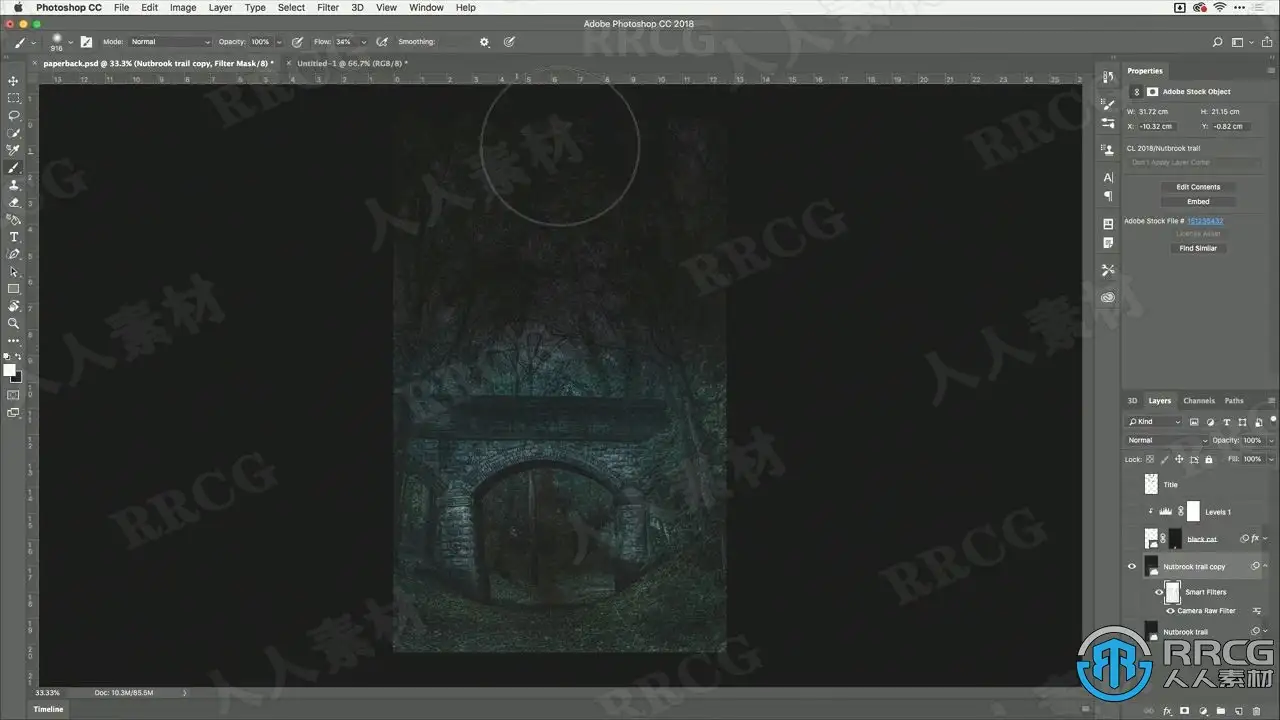Click the Edit Contents button
The height and width of the screenshot is (720, 1280).
click(1198, 187)
